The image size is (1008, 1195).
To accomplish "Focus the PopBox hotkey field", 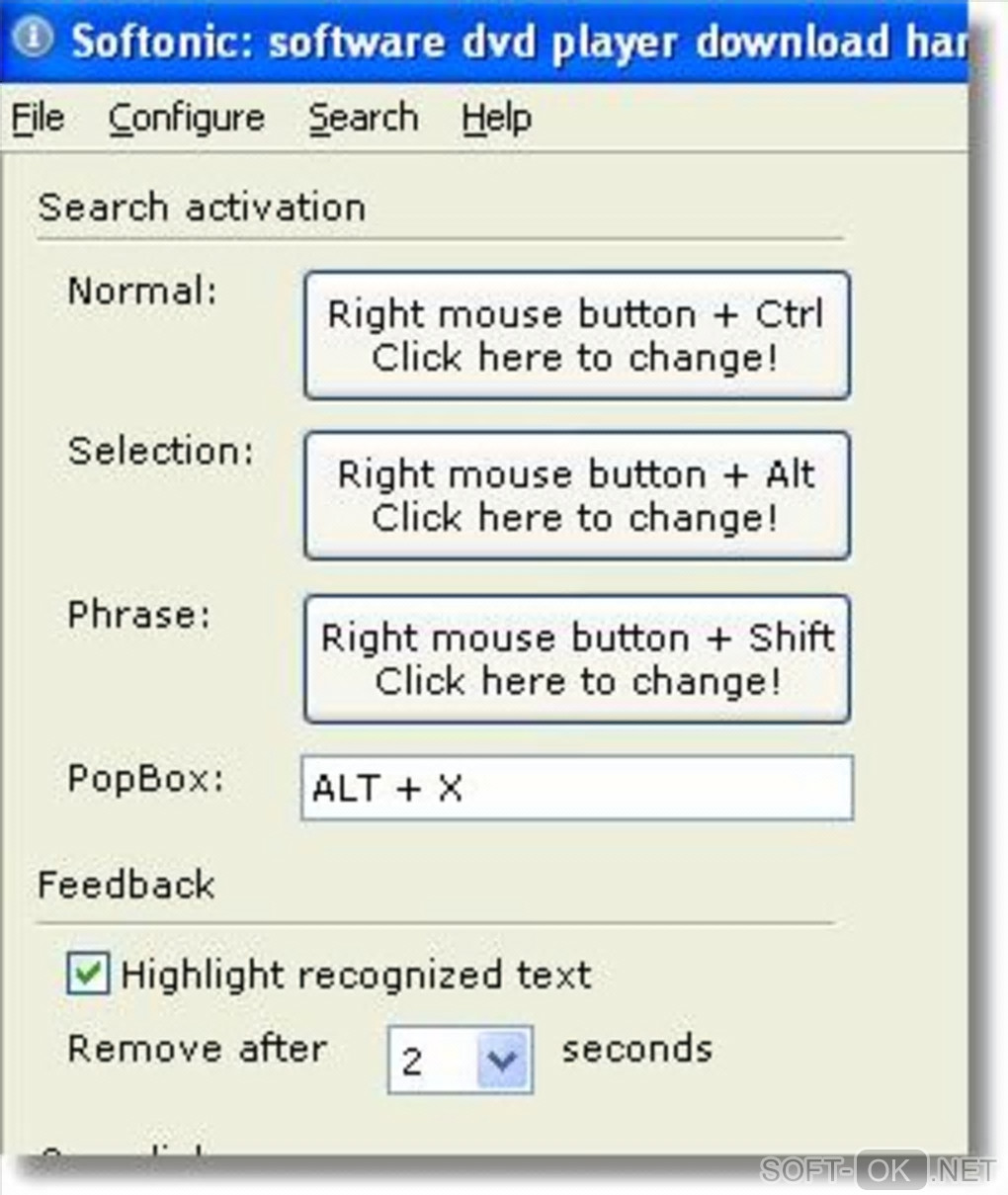I will click(x=576, y=788).
